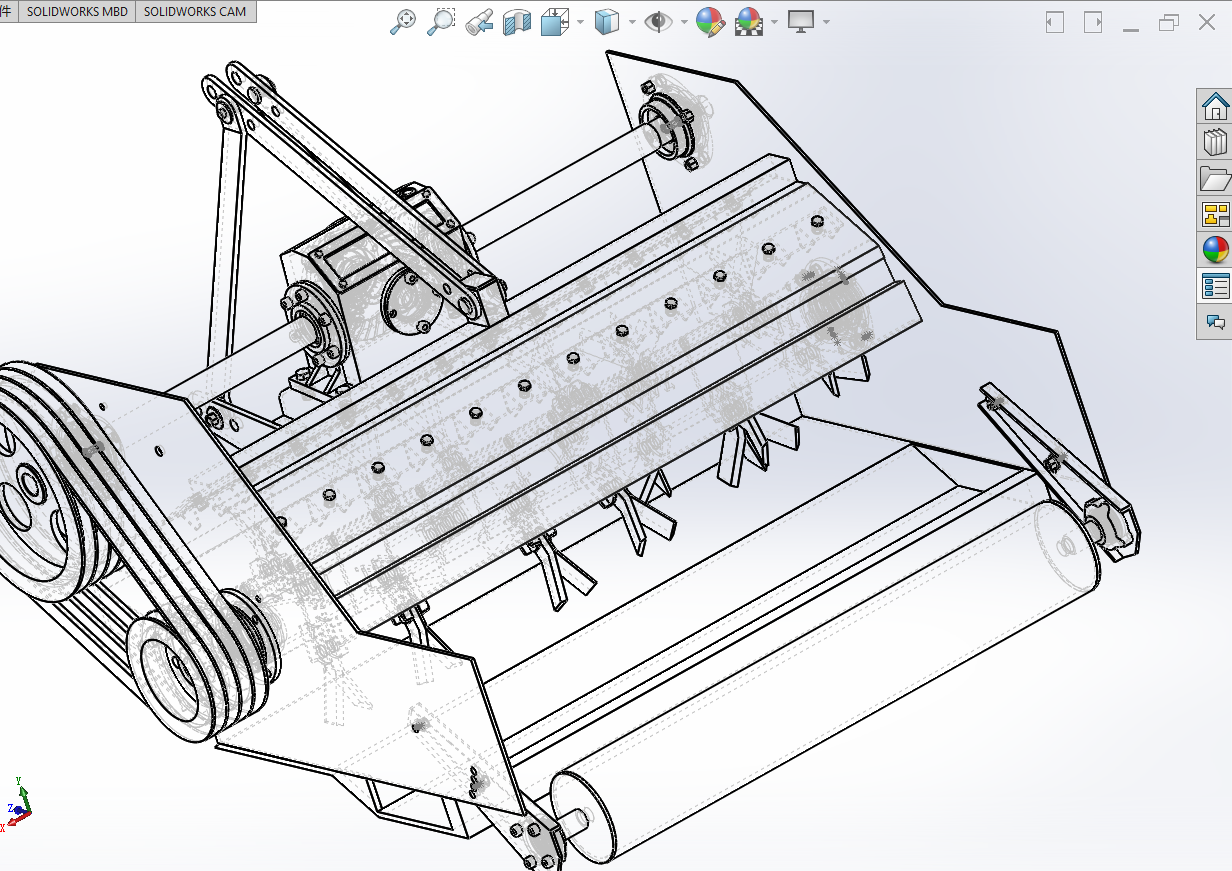Open the View Palette pane
1232x871 pixels.
click(x=1215, y=214)
